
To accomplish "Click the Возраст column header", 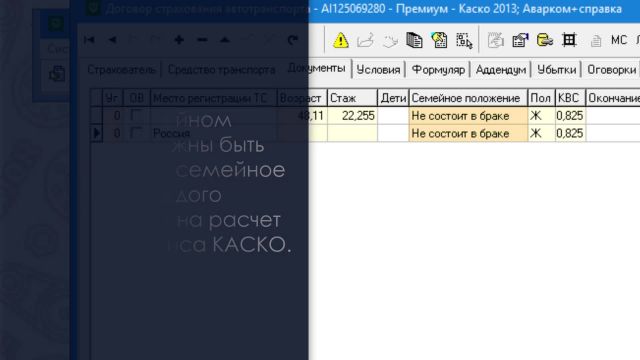I will point(302,98).
